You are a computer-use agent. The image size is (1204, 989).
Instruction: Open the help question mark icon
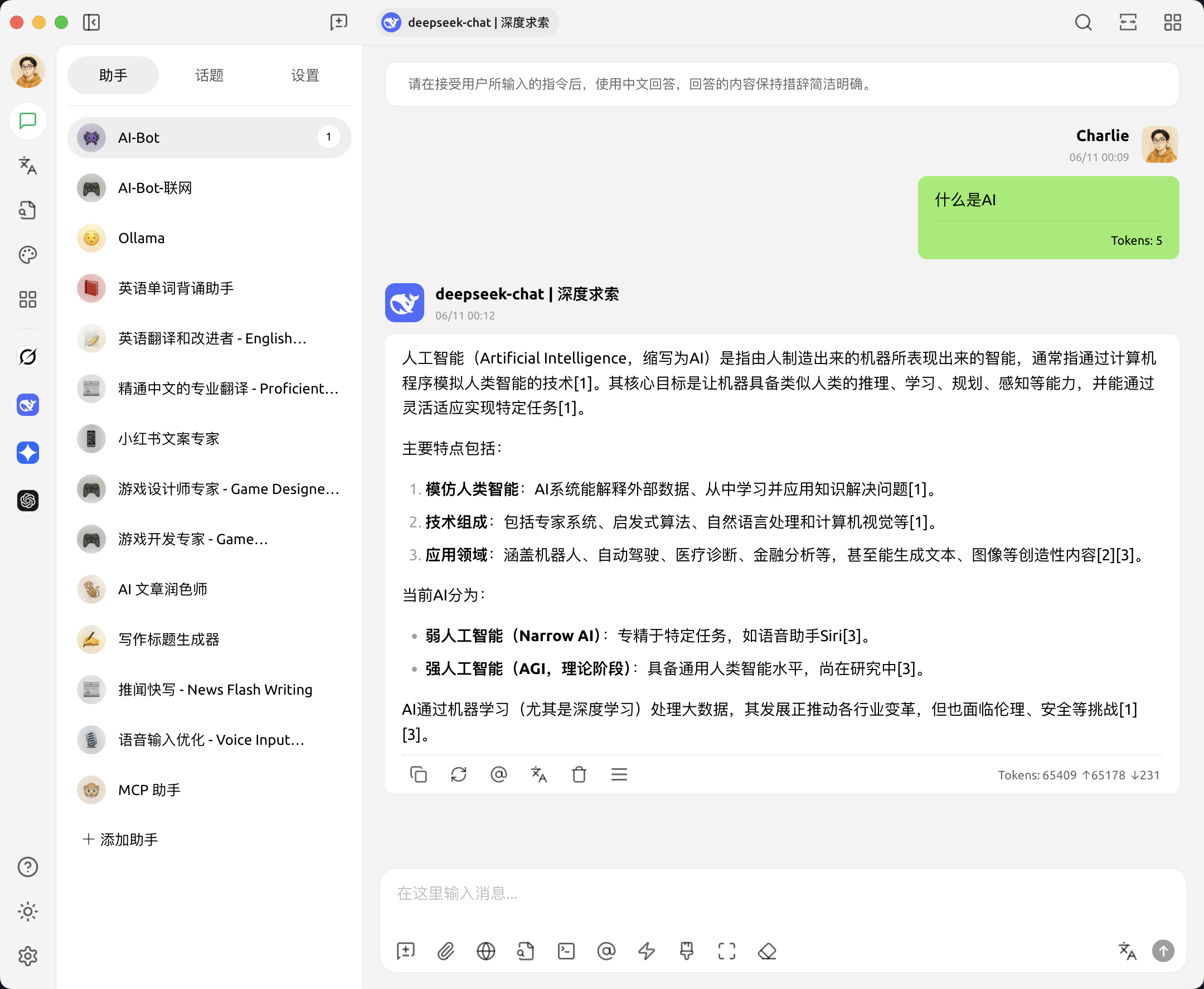28,867
